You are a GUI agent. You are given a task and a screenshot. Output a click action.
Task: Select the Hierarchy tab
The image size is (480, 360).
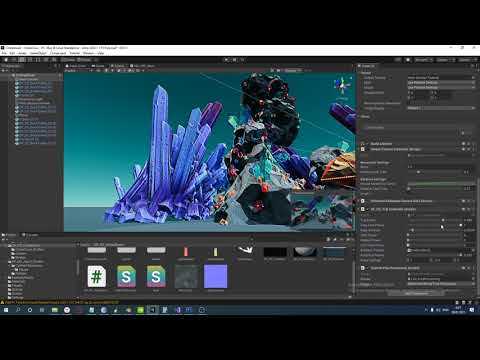coord(12,66)
